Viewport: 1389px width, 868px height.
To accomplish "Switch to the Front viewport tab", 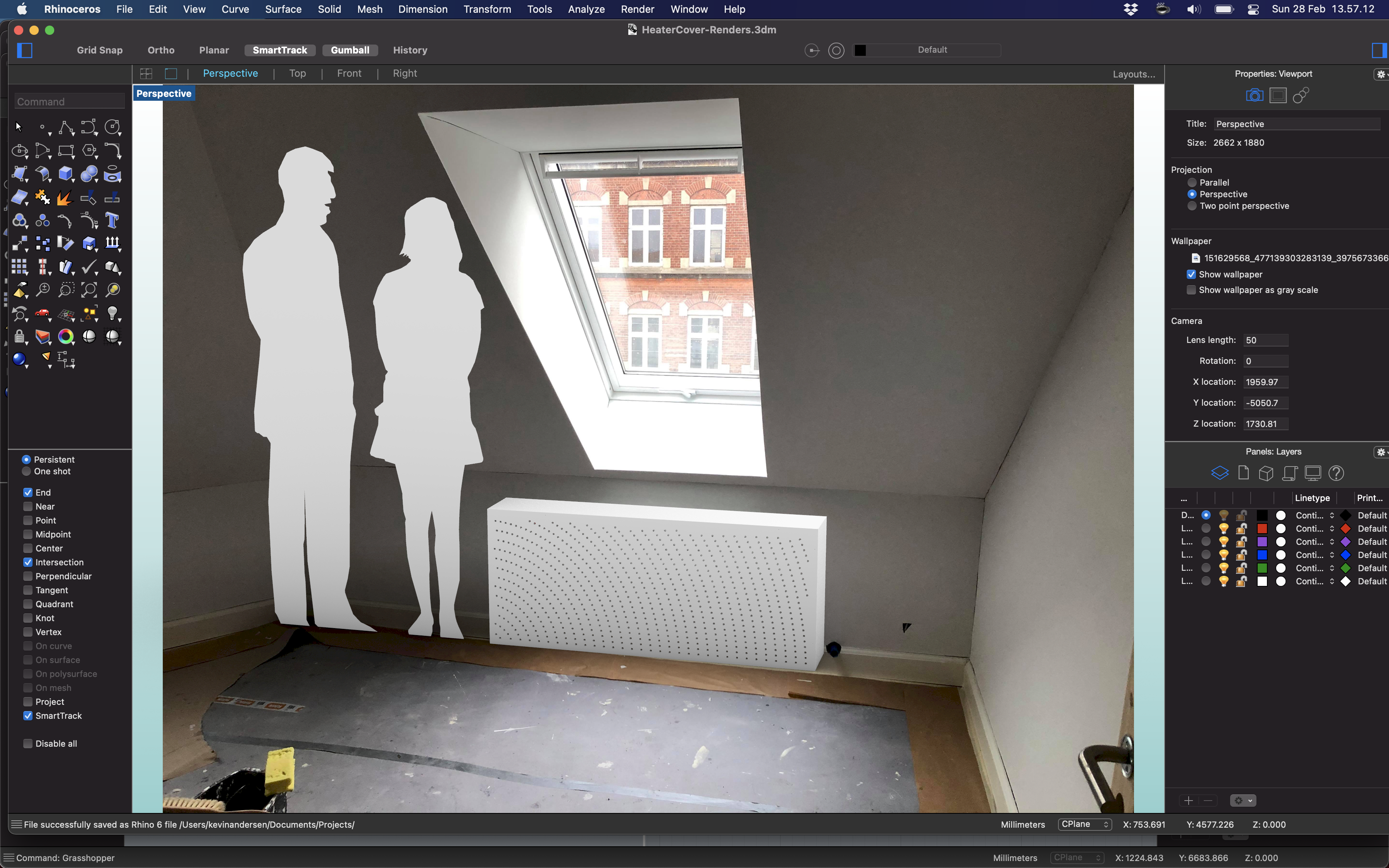I will (x=349, y=74).
